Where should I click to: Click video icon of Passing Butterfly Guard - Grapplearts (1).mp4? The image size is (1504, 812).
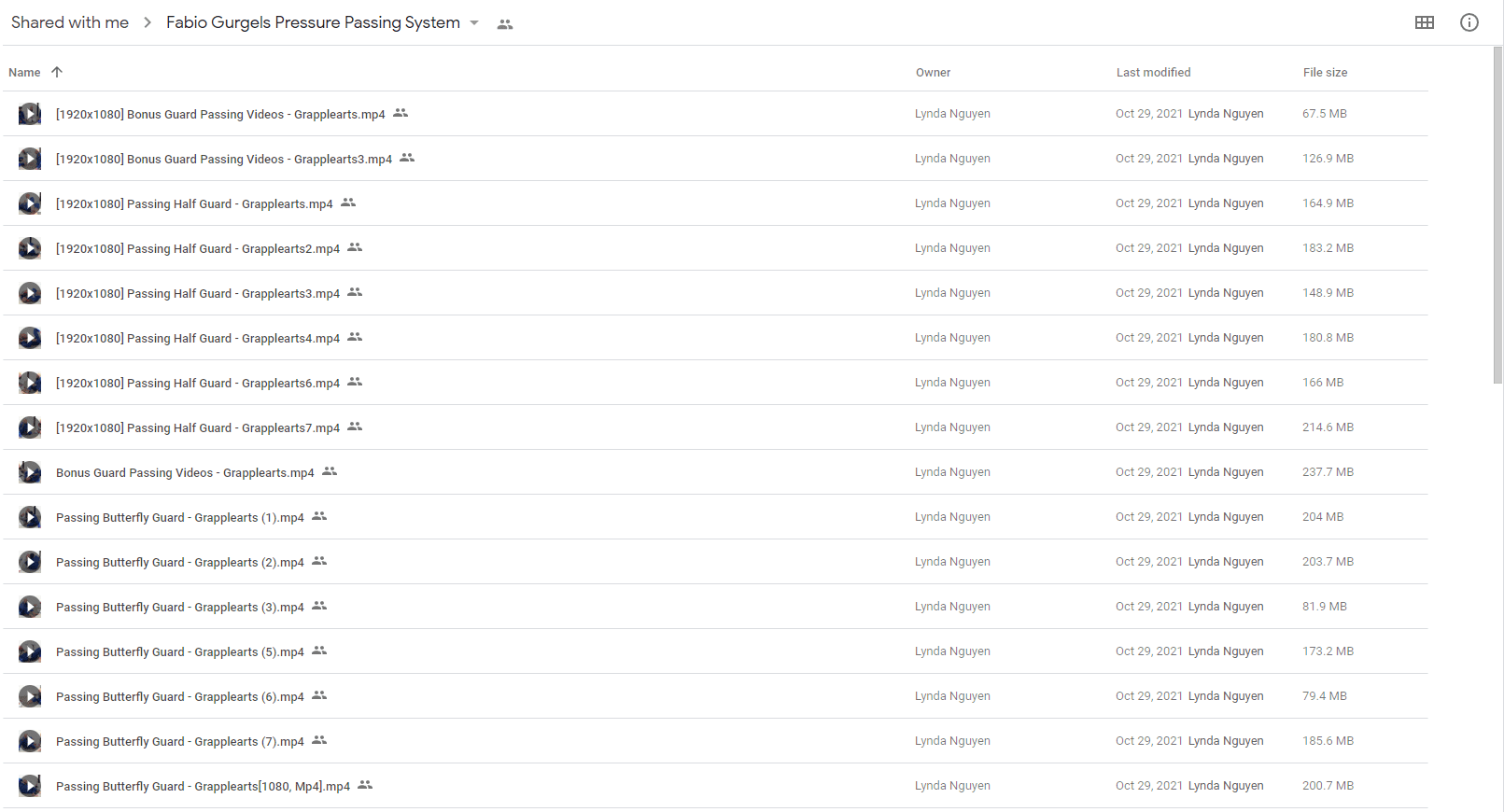click(30, 517)
